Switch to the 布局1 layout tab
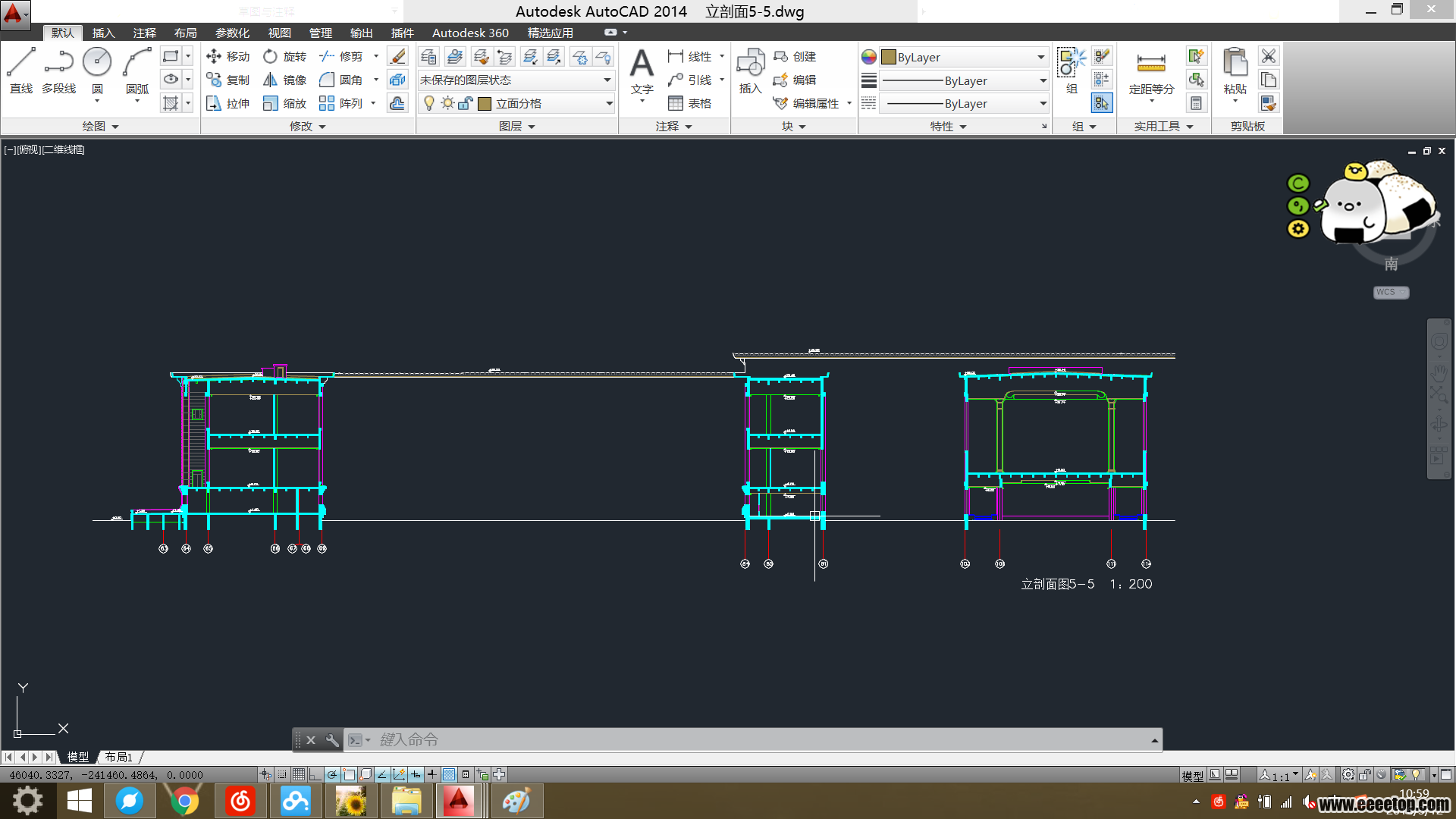 point(118,757)
